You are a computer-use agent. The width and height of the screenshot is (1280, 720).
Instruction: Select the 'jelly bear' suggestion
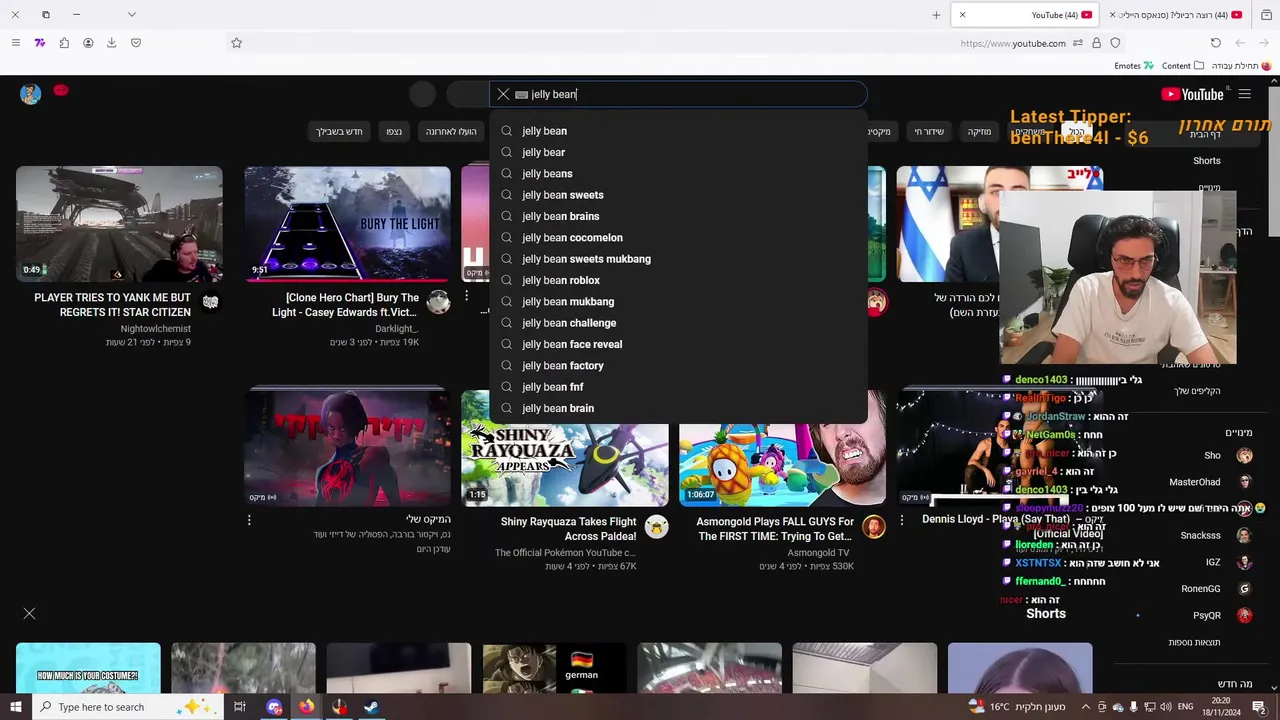pos(678,152)
